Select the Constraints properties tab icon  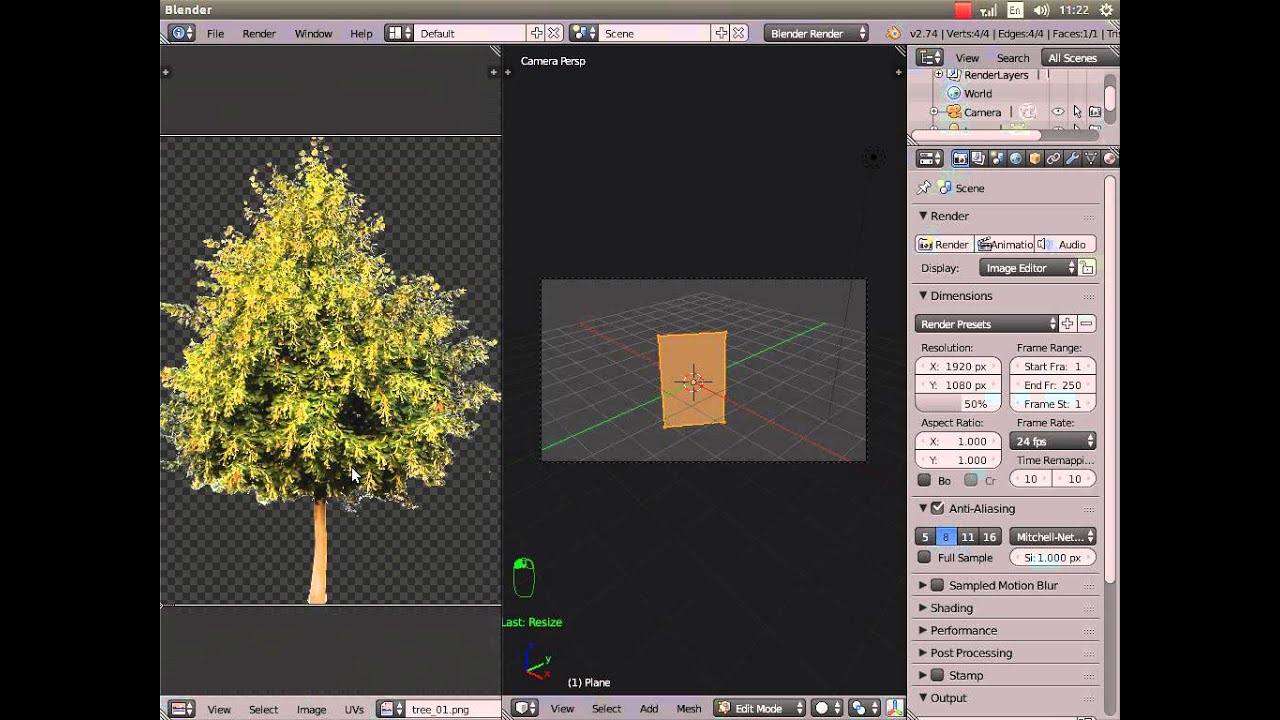tap(1053, 158)
